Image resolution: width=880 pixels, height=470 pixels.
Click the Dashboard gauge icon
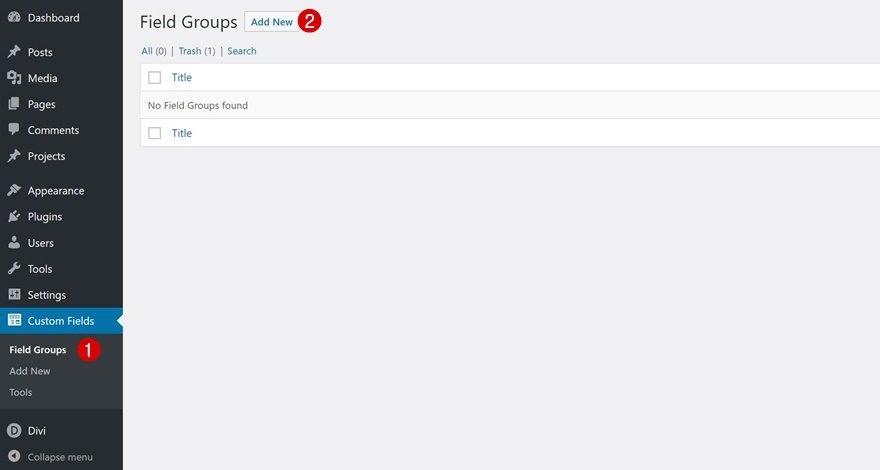click(14, 17)
